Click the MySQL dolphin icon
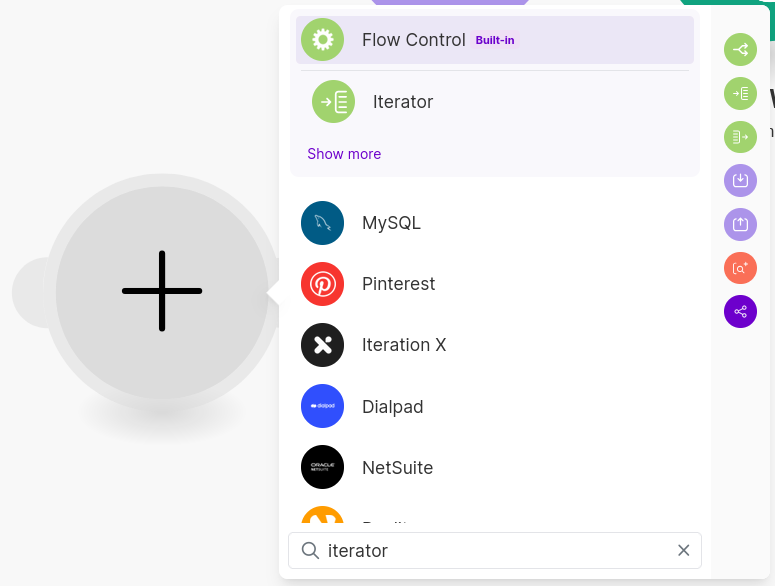Image resolution: width=775 pixels, height=586 pixels. click(323, 223)
